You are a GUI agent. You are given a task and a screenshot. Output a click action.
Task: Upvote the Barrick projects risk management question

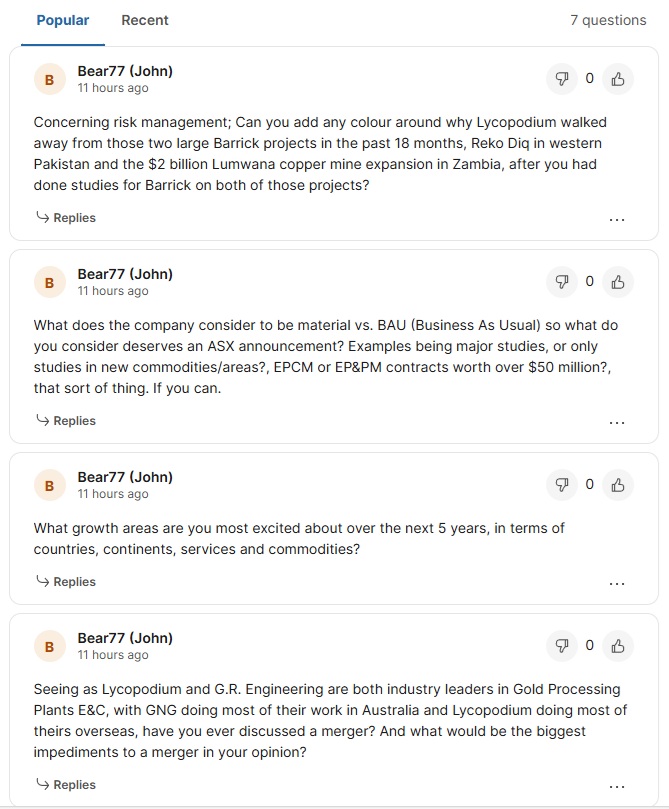(x=618, y=79)
